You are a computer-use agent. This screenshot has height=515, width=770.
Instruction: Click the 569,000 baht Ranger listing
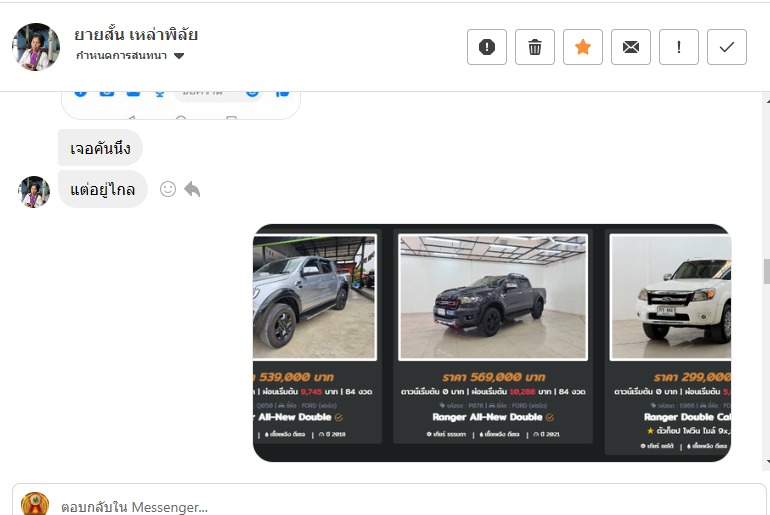click(x=492, y=340)
